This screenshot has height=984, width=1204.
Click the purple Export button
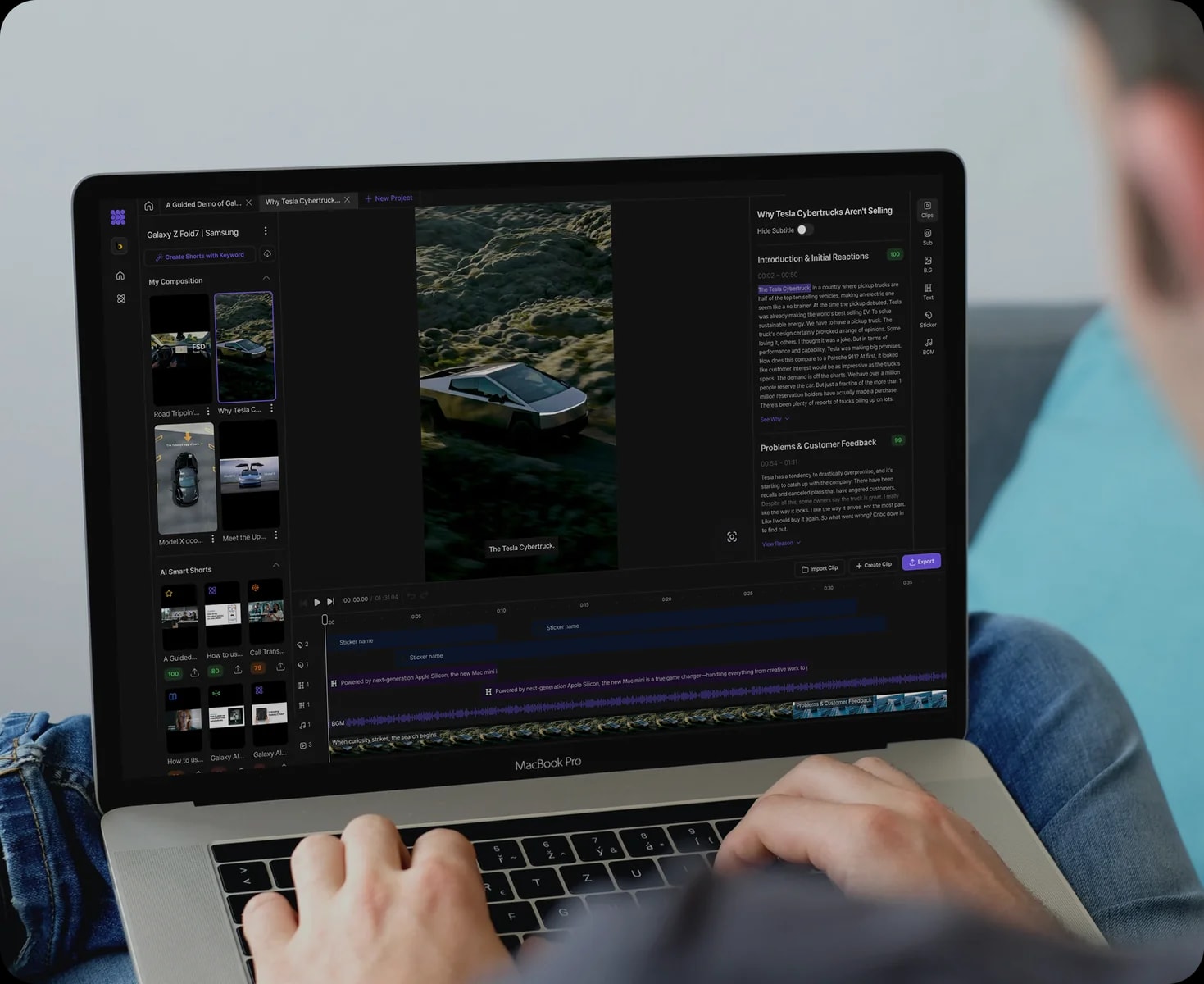(921, 562)
